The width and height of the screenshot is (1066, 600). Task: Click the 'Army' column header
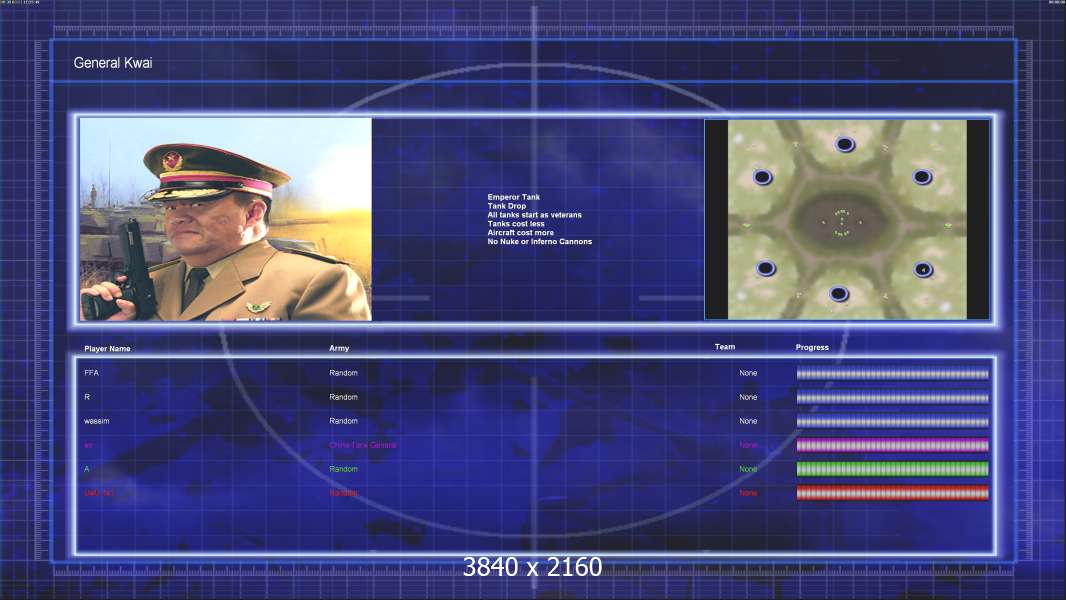tap(339, 348)
